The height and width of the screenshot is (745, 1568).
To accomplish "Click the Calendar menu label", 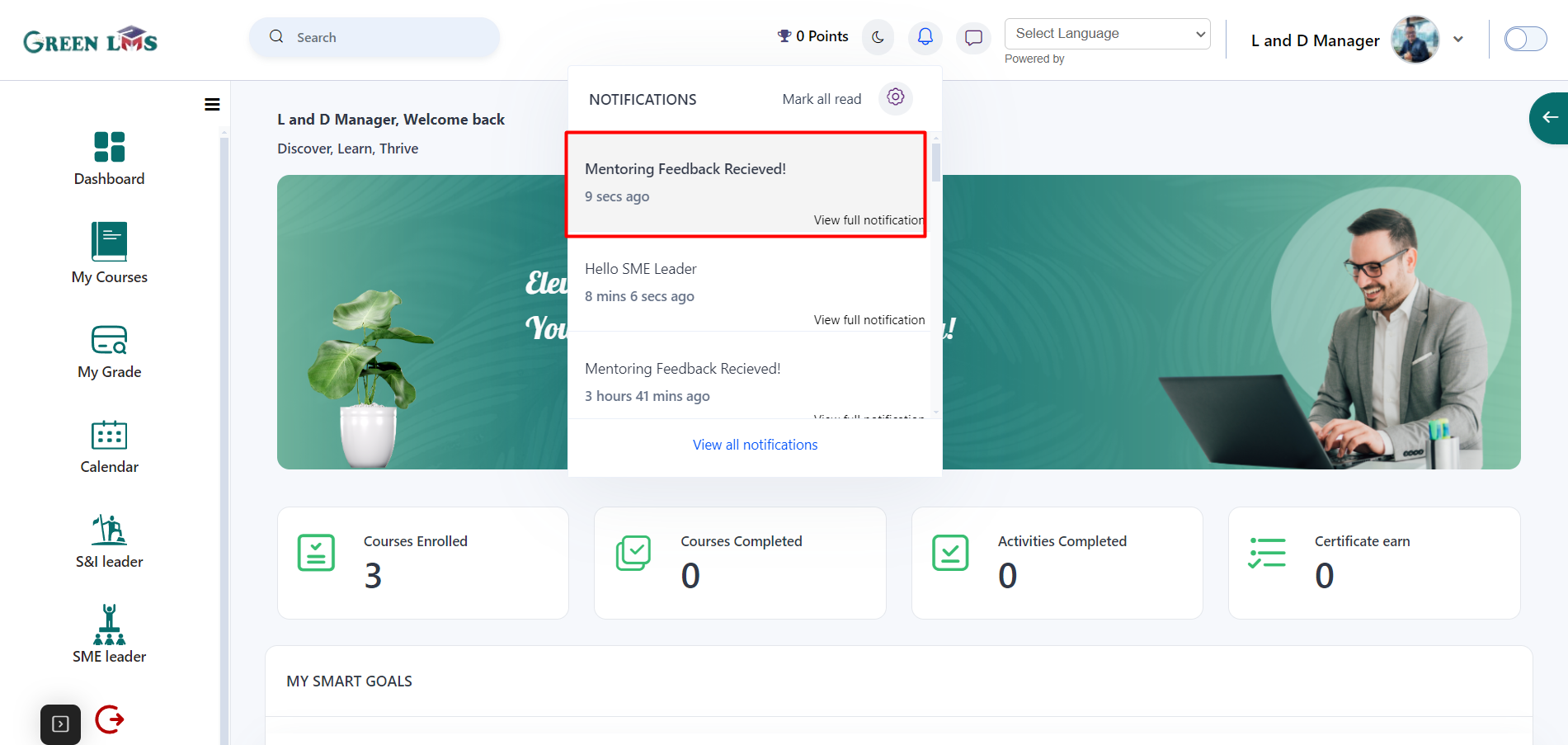I will (x=109, y=467).
